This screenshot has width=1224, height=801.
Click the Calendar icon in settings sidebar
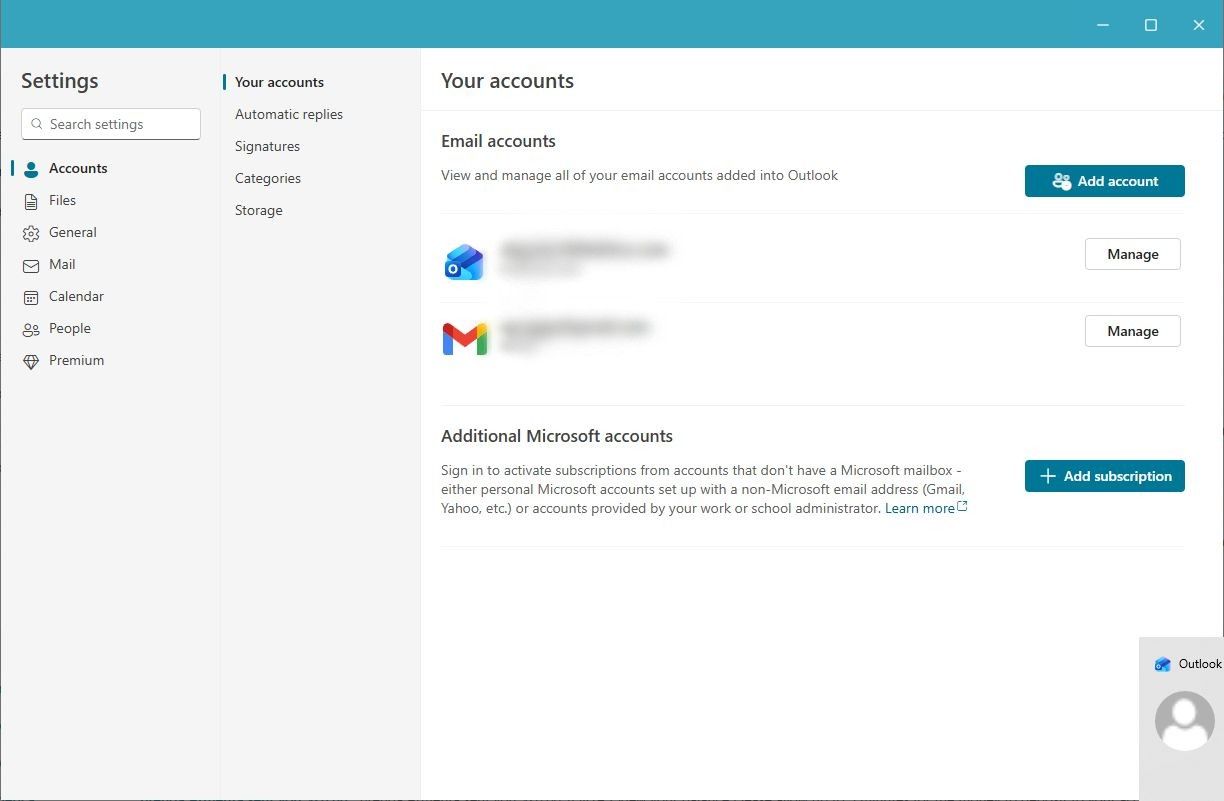31,297
